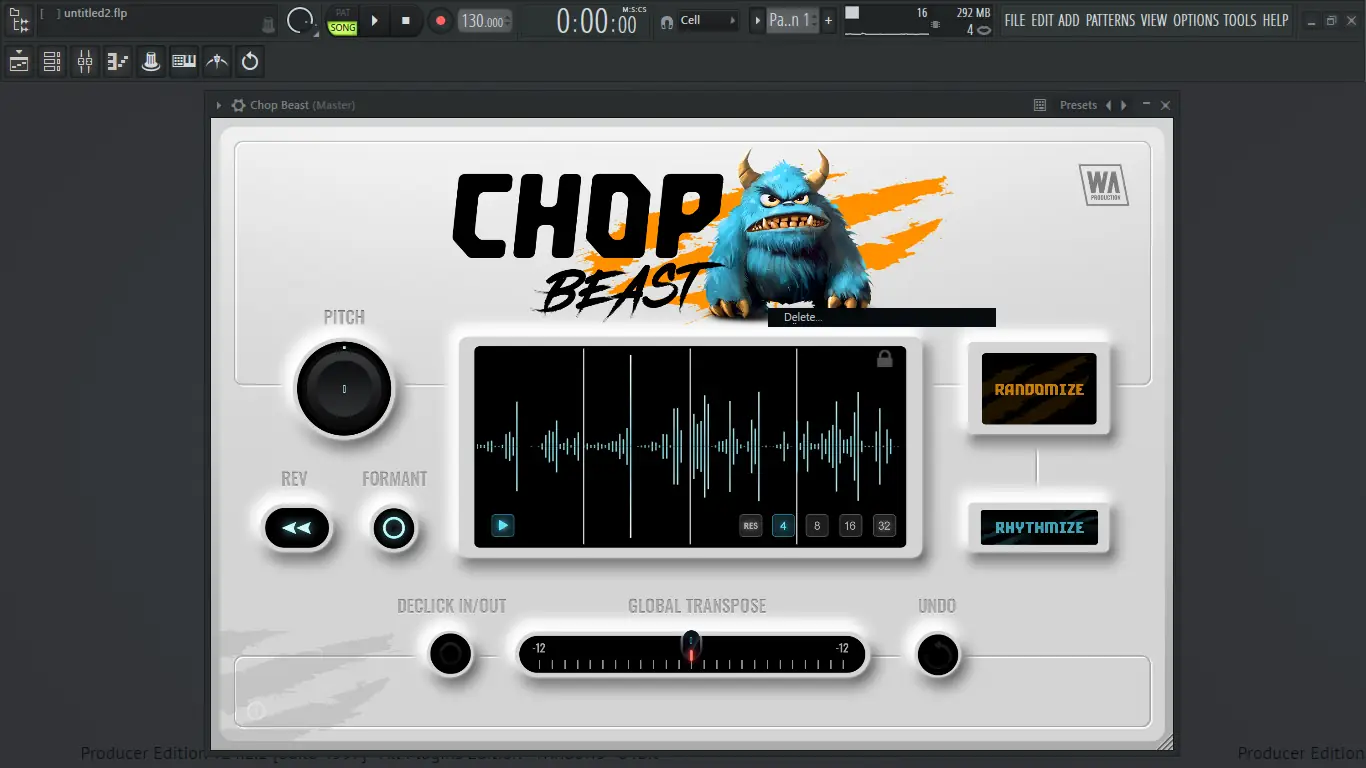Open the Presets dropdown

pyautogui.click(x=1078, y=105)
